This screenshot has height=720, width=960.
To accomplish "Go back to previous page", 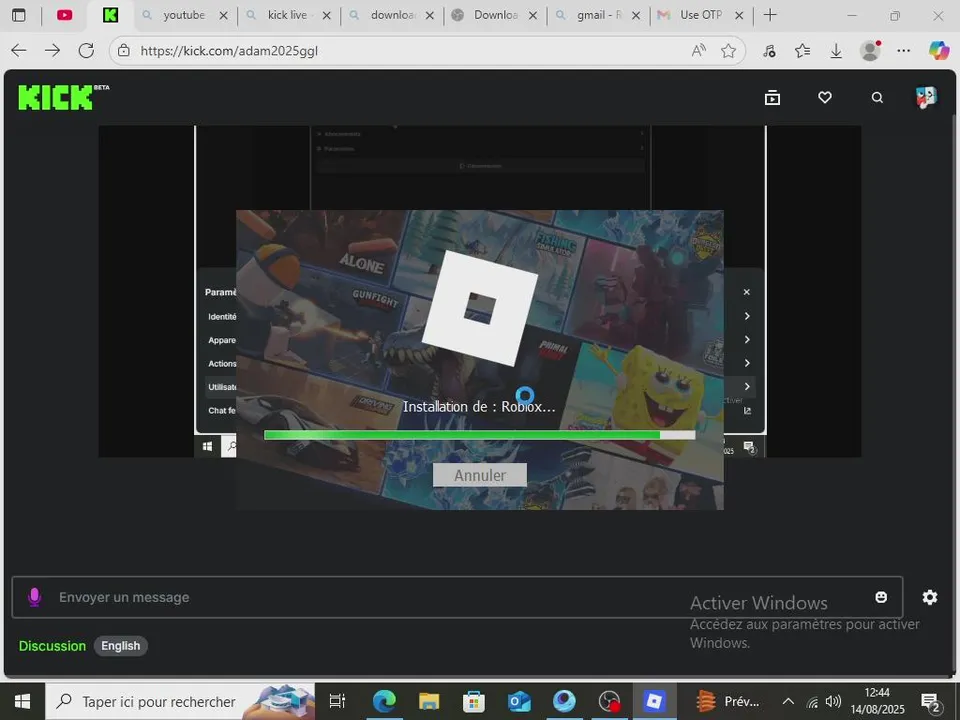I will (x=19, y=51).
